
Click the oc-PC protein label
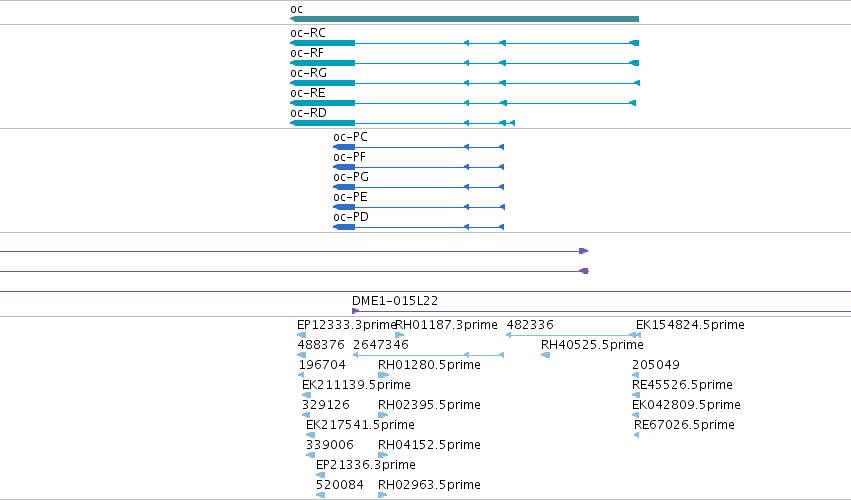coord(350,137)
